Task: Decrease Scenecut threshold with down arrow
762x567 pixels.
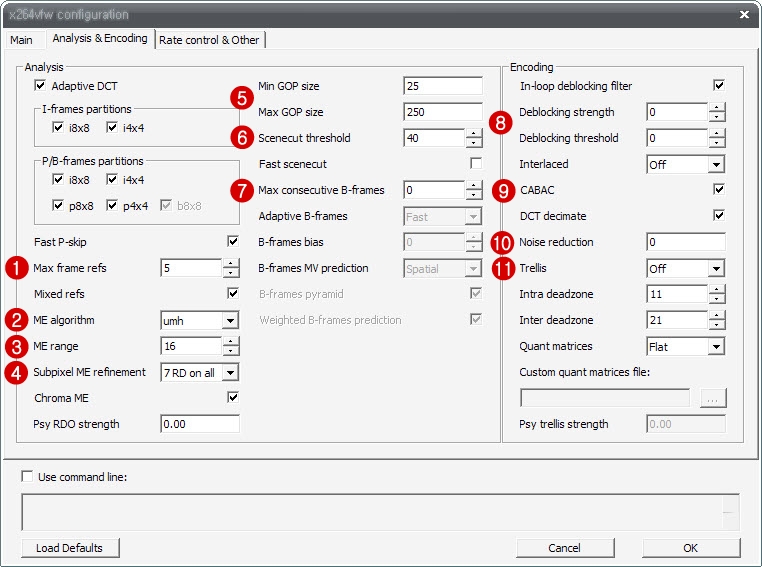Action: pos(474,142)
